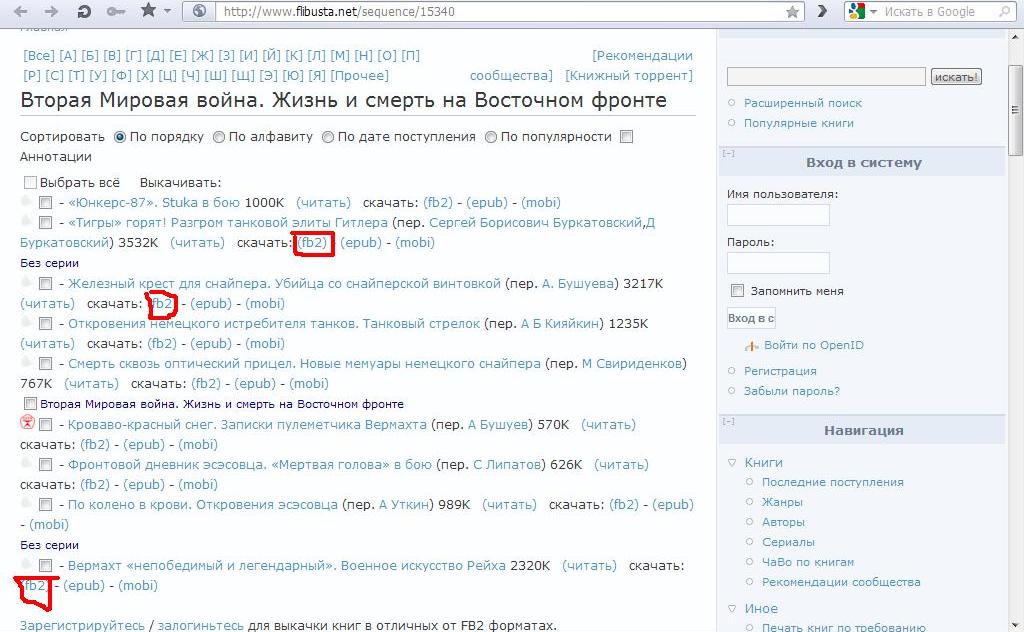The height and width of the screenshot is (632, 1024).
Task: Select the По порядку sort radio button
Action: [120, 137]
